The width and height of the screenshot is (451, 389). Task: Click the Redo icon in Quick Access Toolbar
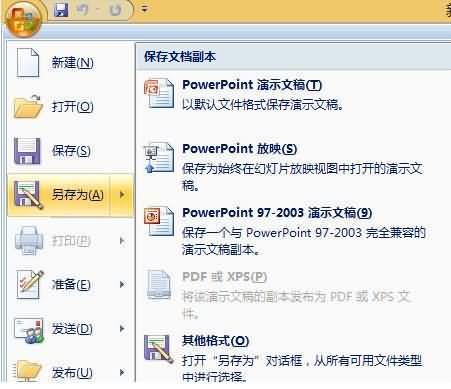tap(116, 10)
